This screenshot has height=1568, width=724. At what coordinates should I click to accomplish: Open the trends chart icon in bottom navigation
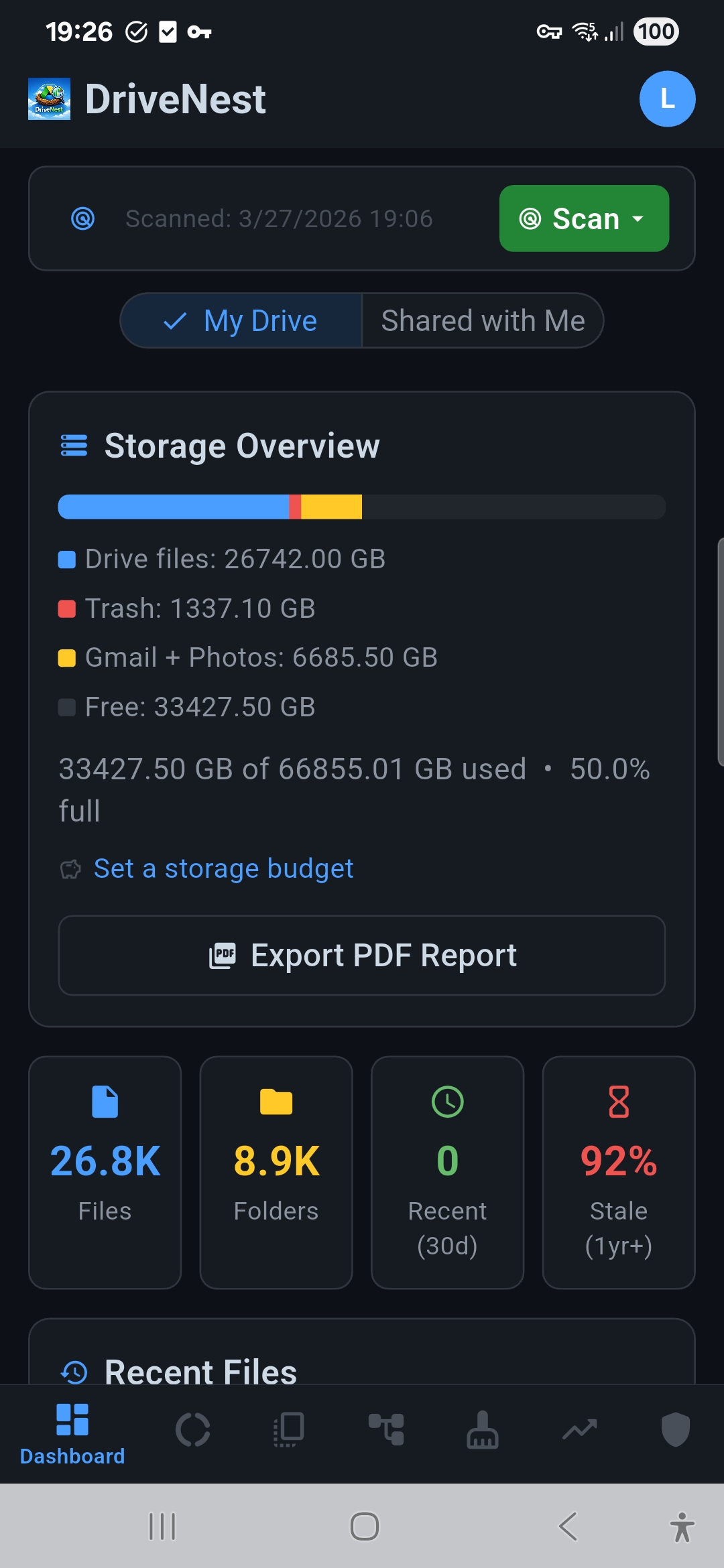click(x=579, y=1430)
